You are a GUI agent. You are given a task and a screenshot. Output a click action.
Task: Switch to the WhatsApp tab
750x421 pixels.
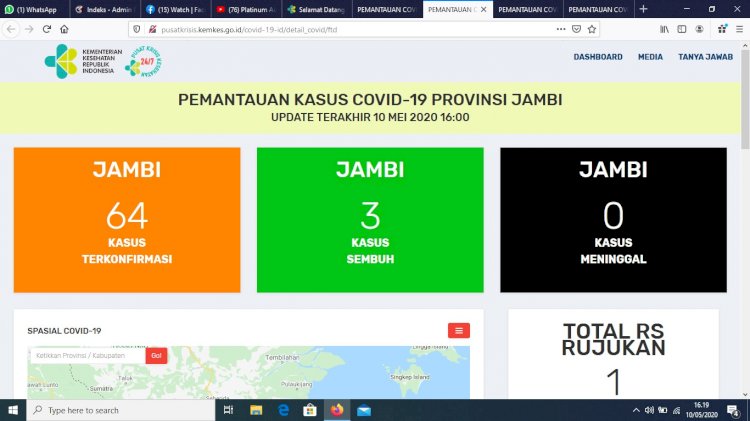34,9
